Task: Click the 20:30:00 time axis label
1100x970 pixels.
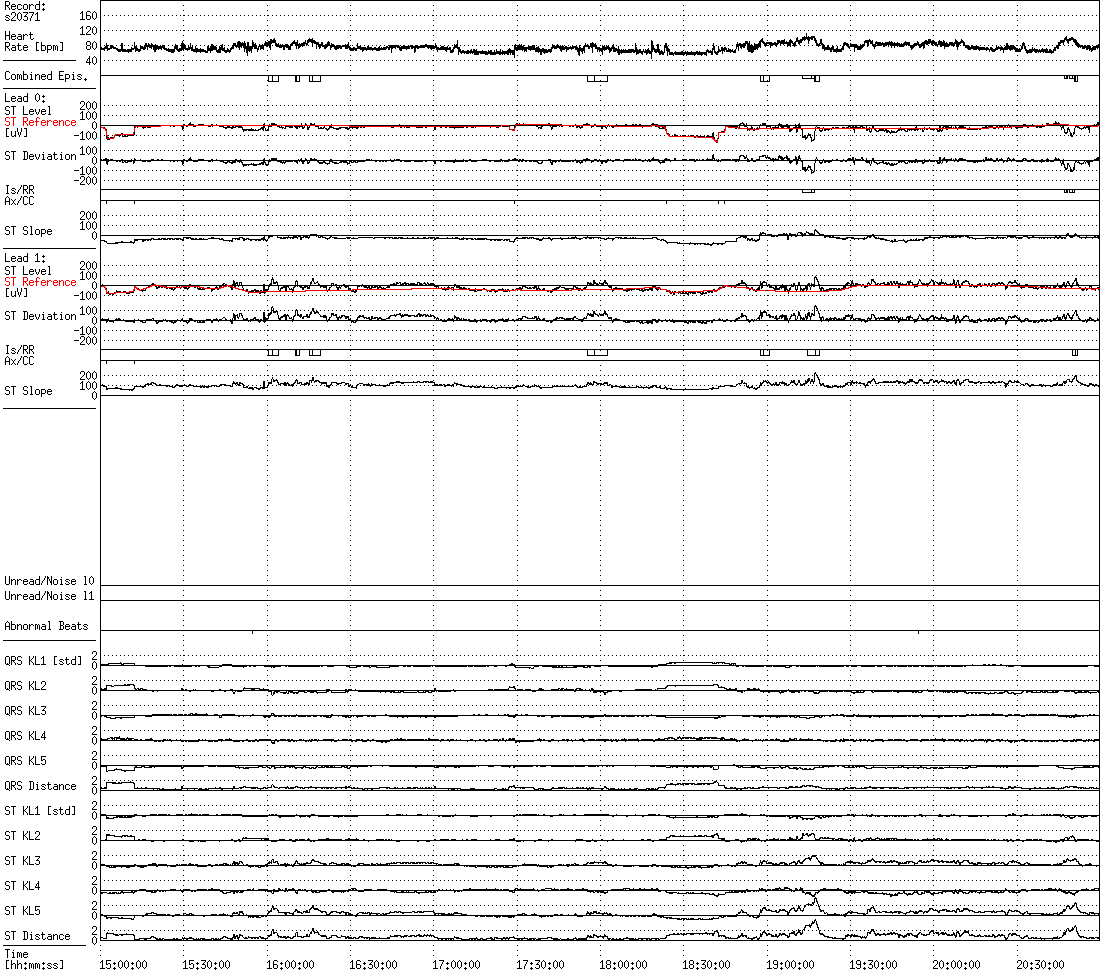Action: pos(1042,965)
